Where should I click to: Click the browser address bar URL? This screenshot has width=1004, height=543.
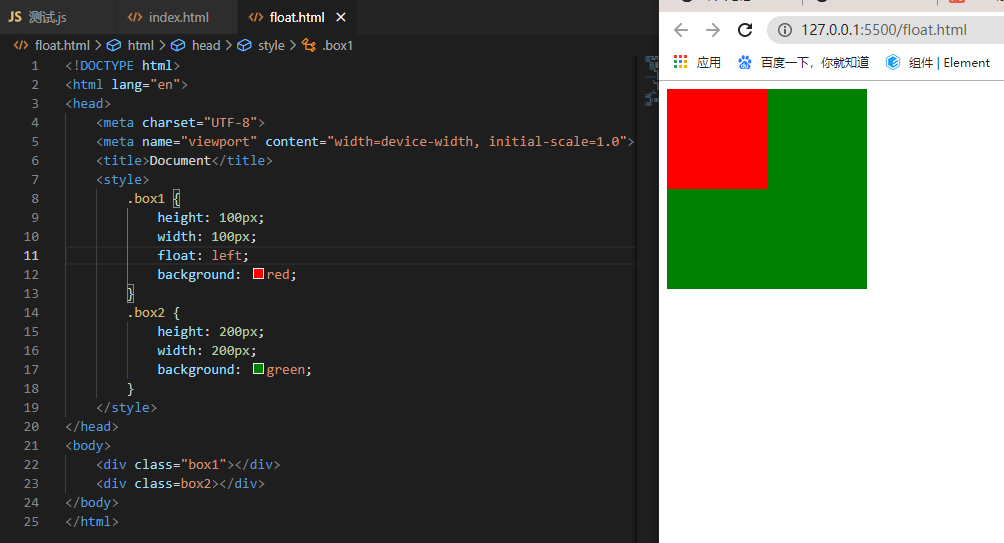pyautogui.click(x=883, y=30)
